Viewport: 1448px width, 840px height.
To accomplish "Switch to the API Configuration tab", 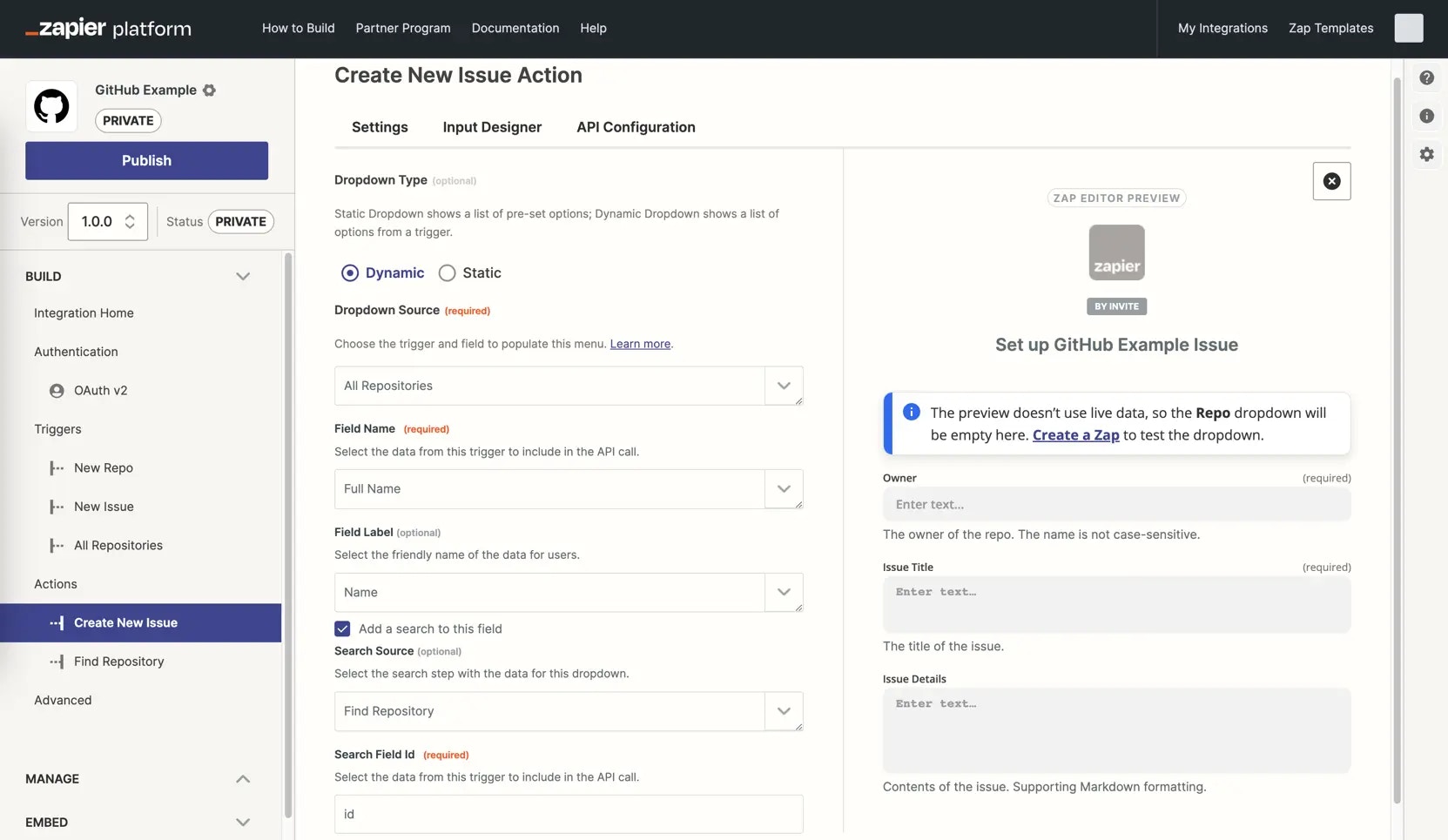I will click(x=636, y=127).
